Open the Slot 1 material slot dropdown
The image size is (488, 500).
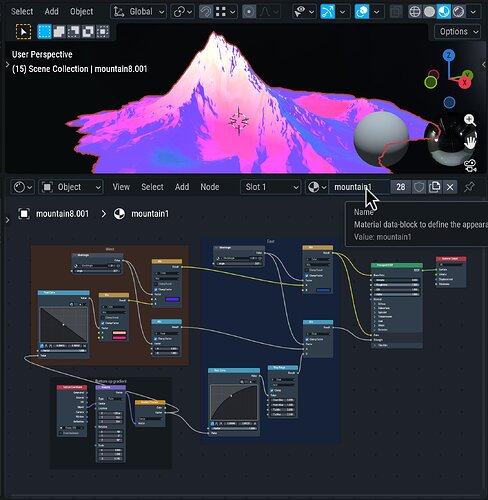[271, 187]
